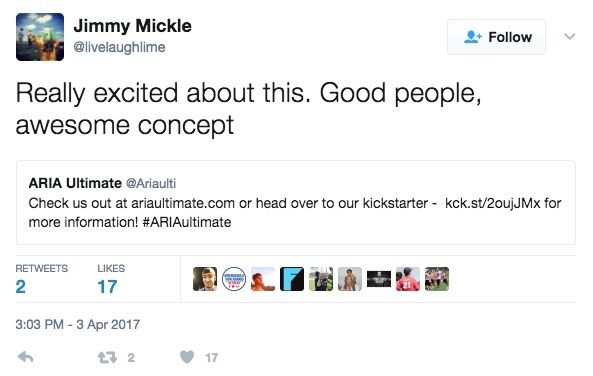
Task: Retweet using the retweet arrows icon
Action: [107, 357]
